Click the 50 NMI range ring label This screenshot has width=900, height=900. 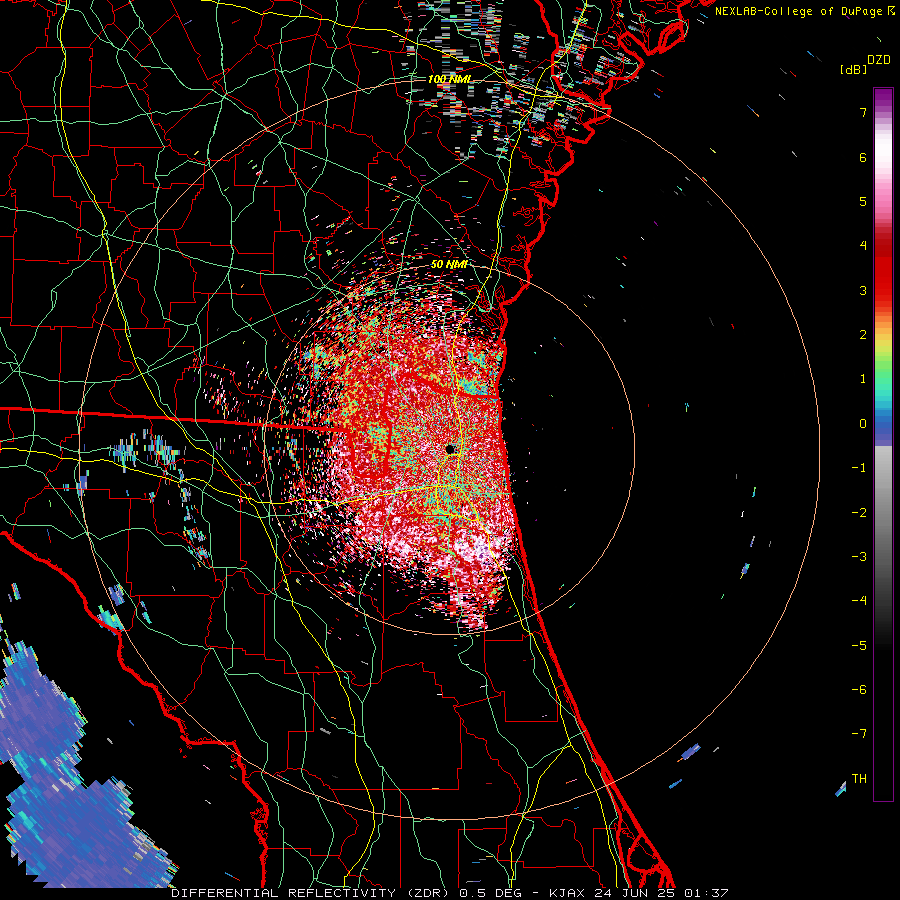click(x=449, y=264)
